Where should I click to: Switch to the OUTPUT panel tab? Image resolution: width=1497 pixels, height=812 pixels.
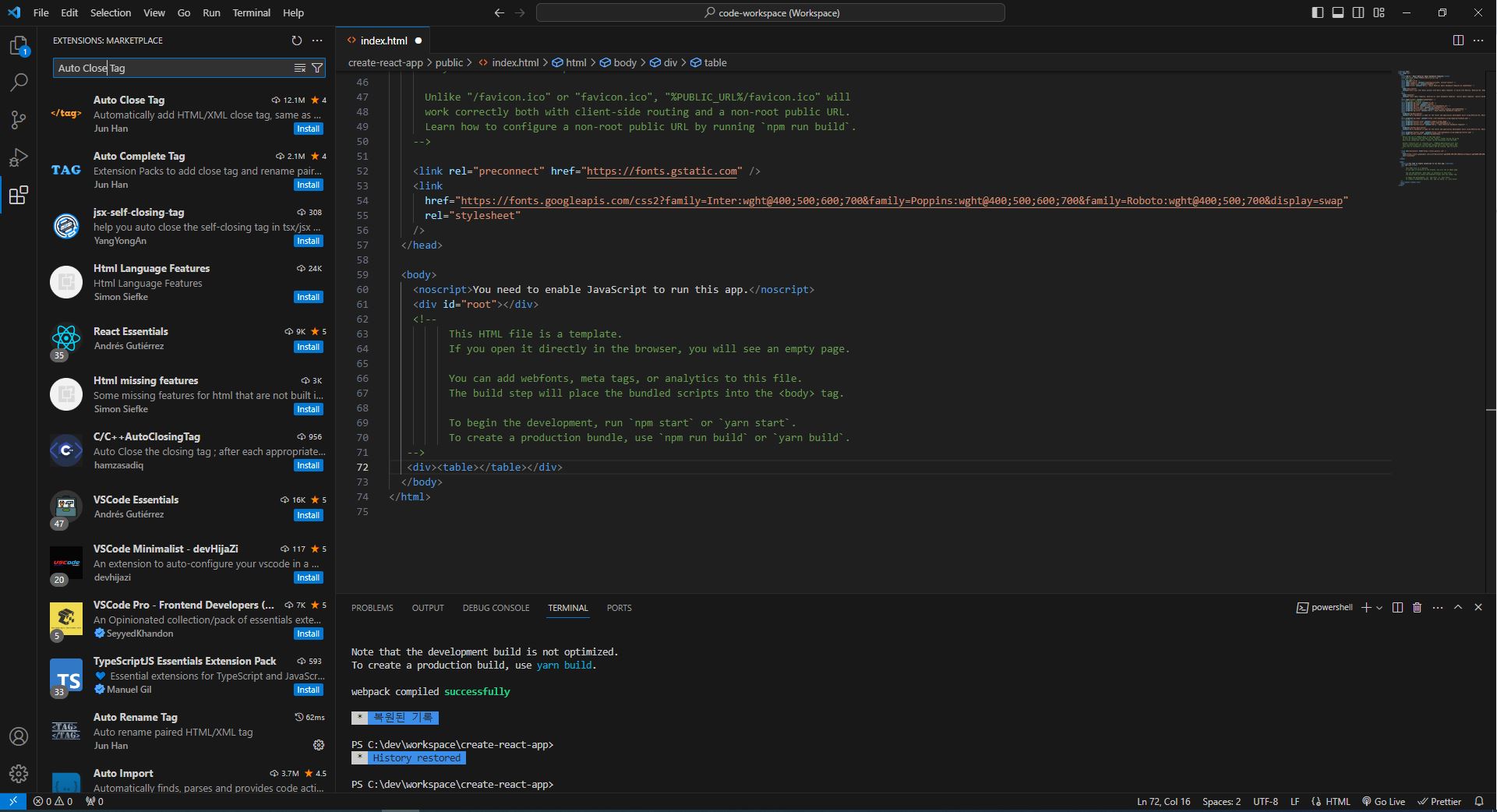[428, 608]
